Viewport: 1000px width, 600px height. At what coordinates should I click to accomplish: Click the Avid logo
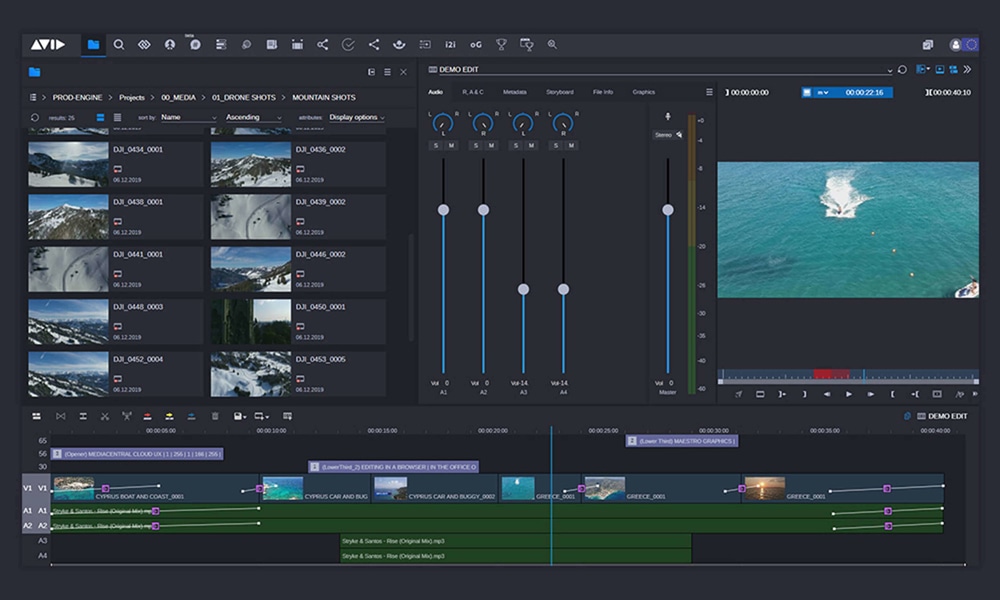48,45
